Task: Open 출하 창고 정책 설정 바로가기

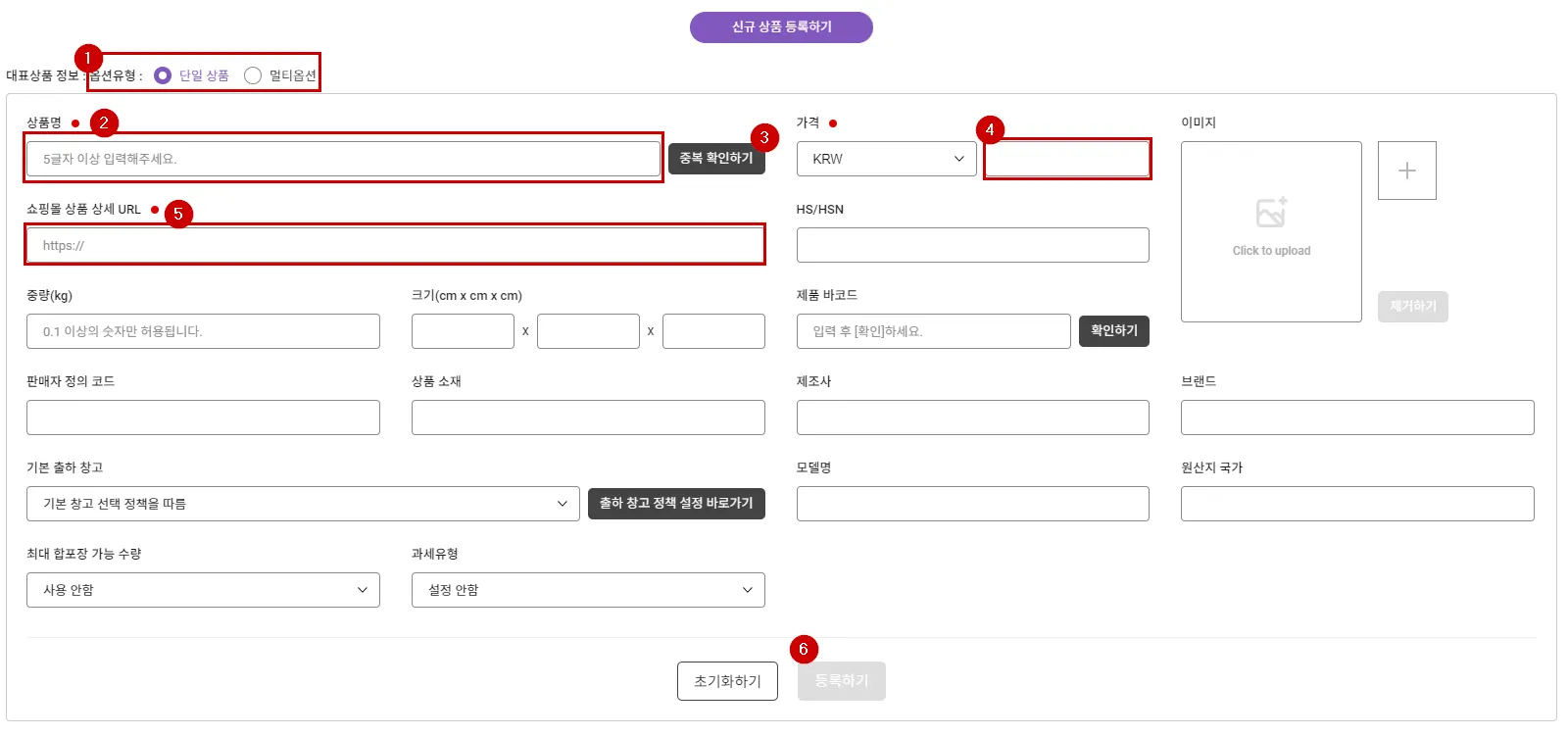Action: (676, 504)
